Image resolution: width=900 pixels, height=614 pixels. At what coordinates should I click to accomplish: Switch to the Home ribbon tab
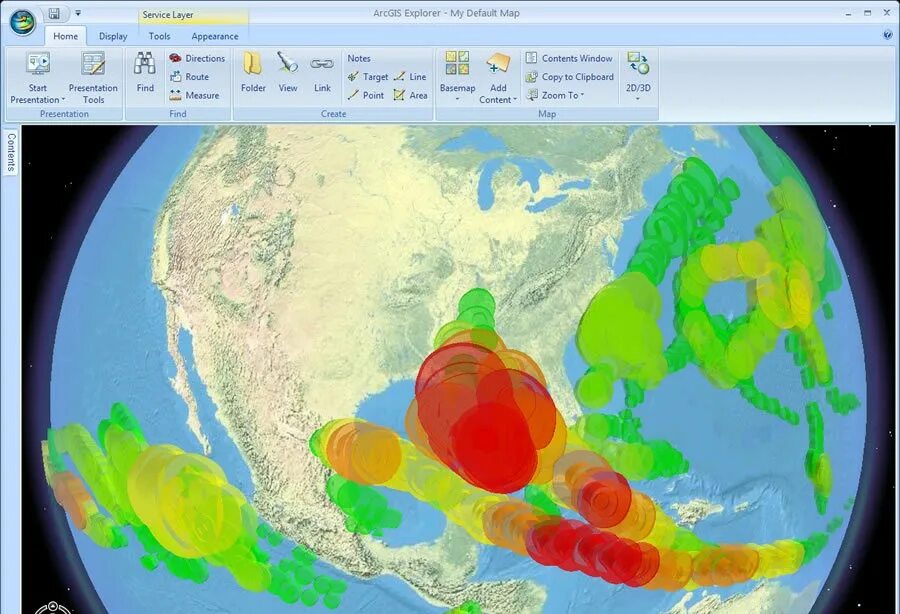coord(65,36)
